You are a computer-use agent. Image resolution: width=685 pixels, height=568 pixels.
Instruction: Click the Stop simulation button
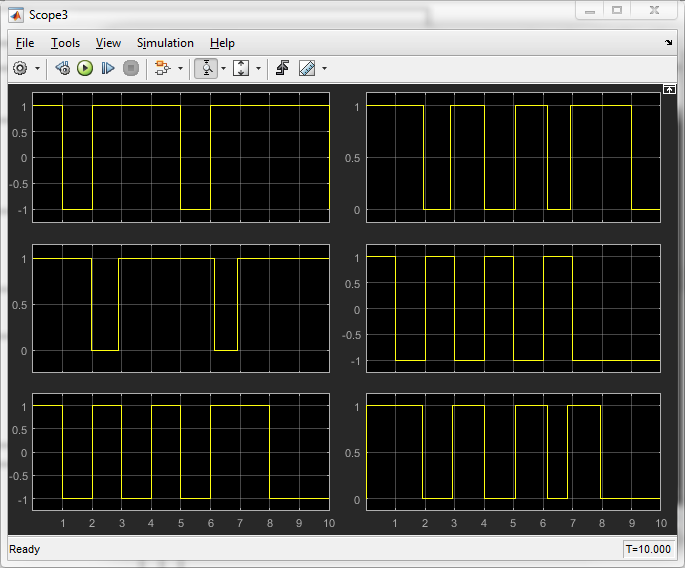[131, 68]
